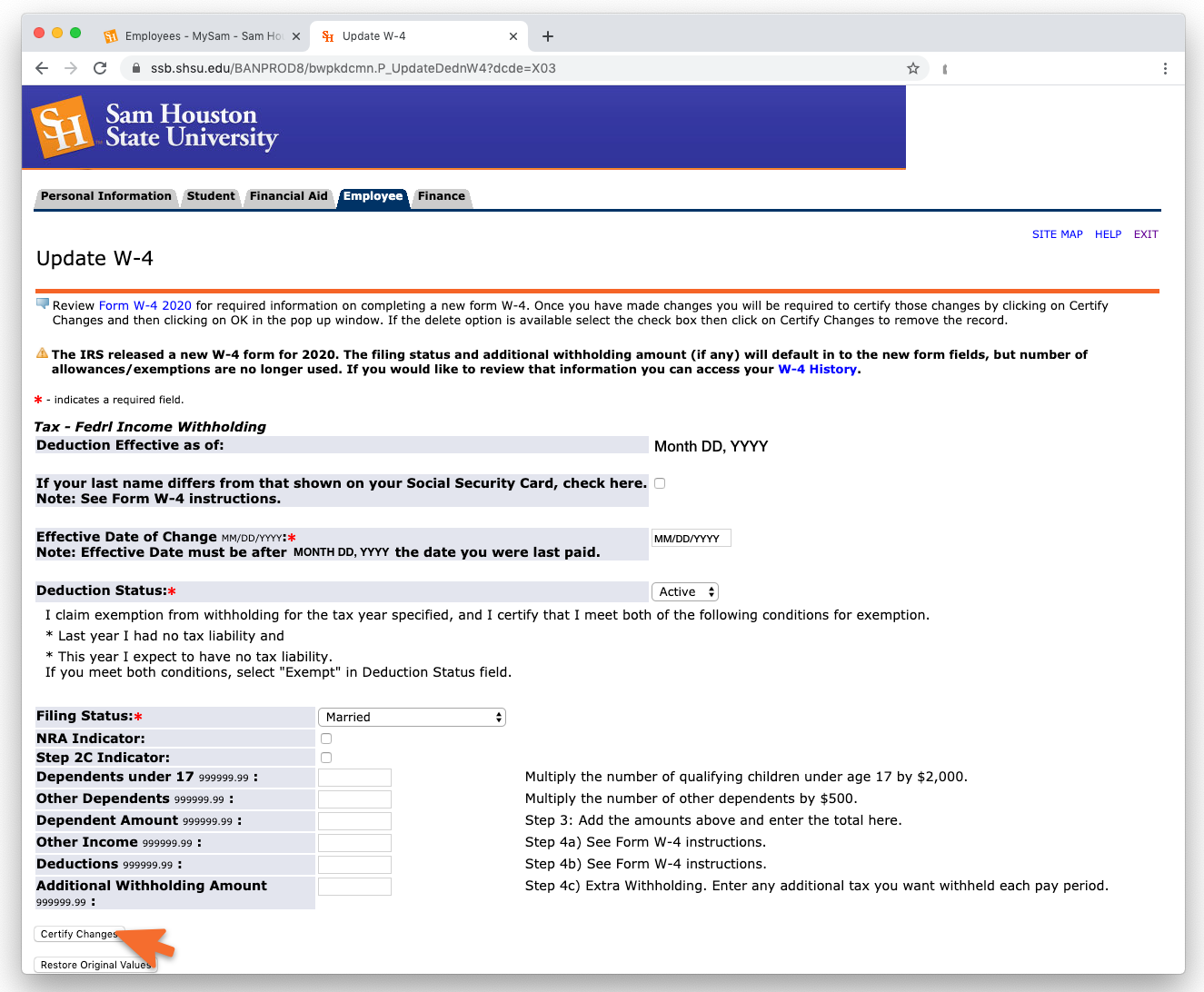
Task: Click the browser back arrow
Action: click(42, 68)
